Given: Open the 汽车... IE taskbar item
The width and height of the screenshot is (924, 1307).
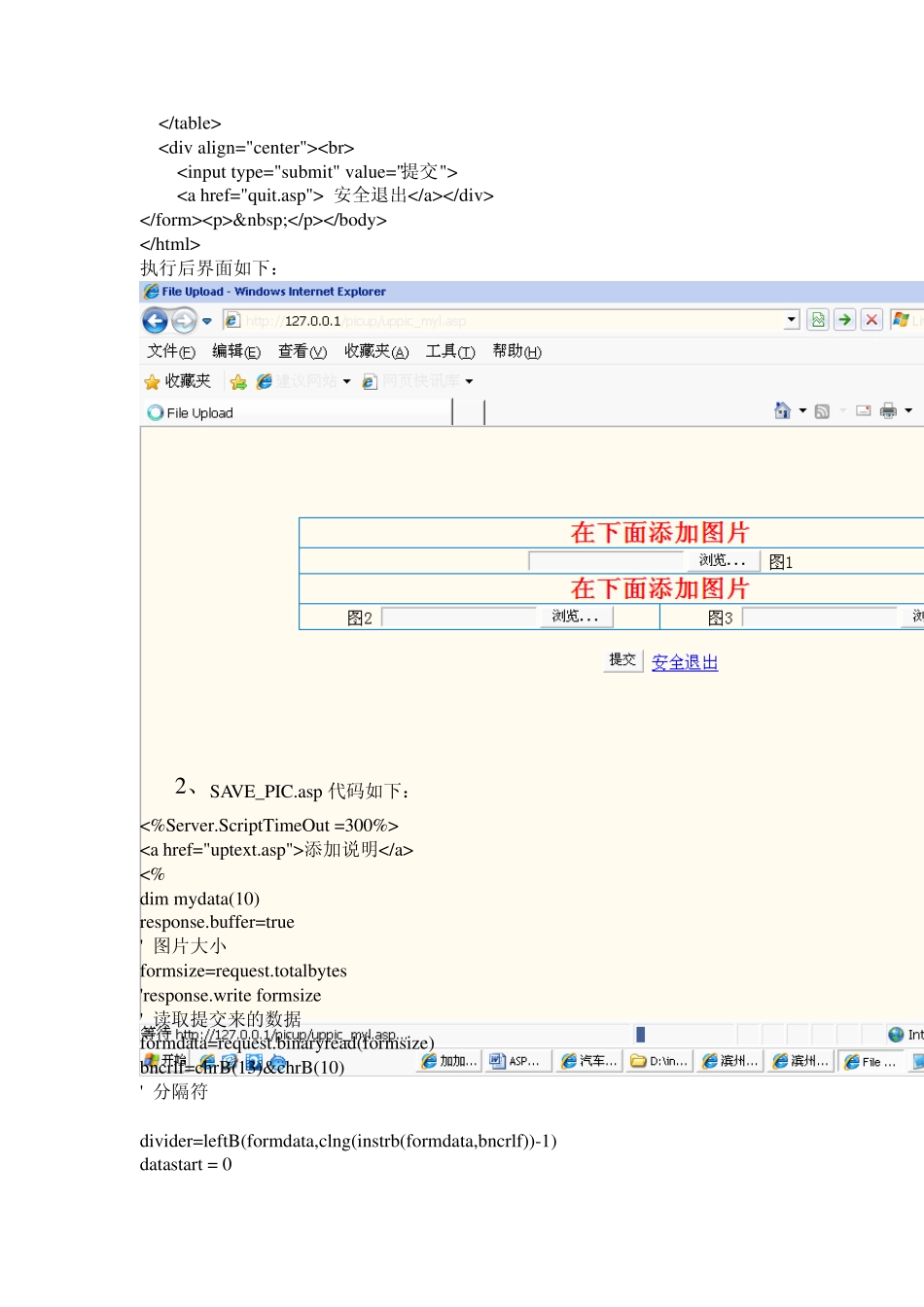Looking at the screenshot, I should (x=589, y=1061).
